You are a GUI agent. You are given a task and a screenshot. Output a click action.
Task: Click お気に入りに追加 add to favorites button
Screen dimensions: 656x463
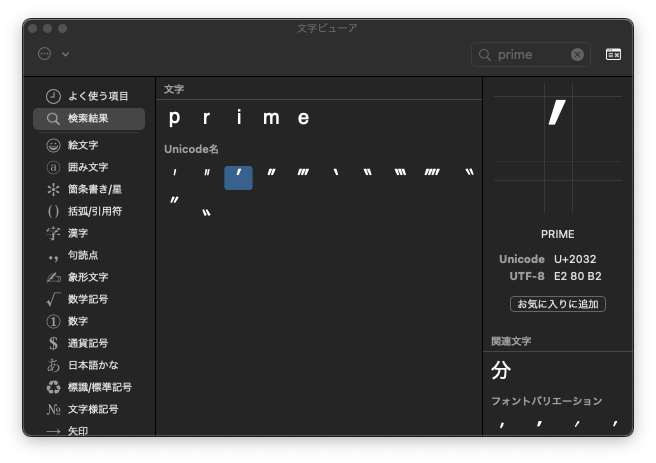pyautogui.click(x=557, y=304)
